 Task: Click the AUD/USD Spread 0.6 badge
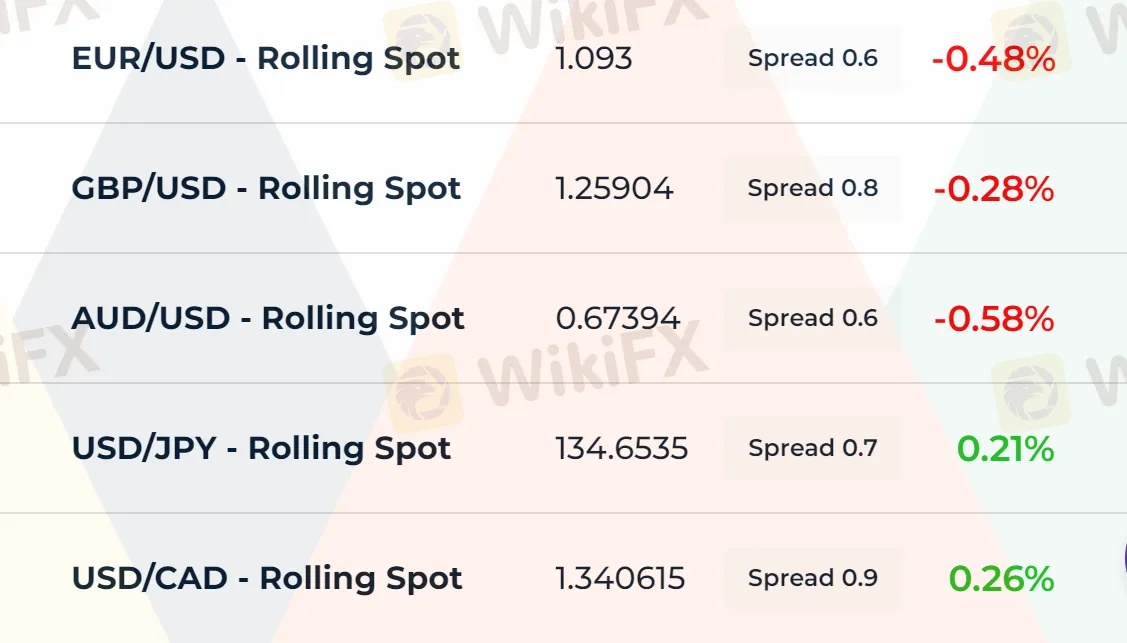tap(812, 318)
